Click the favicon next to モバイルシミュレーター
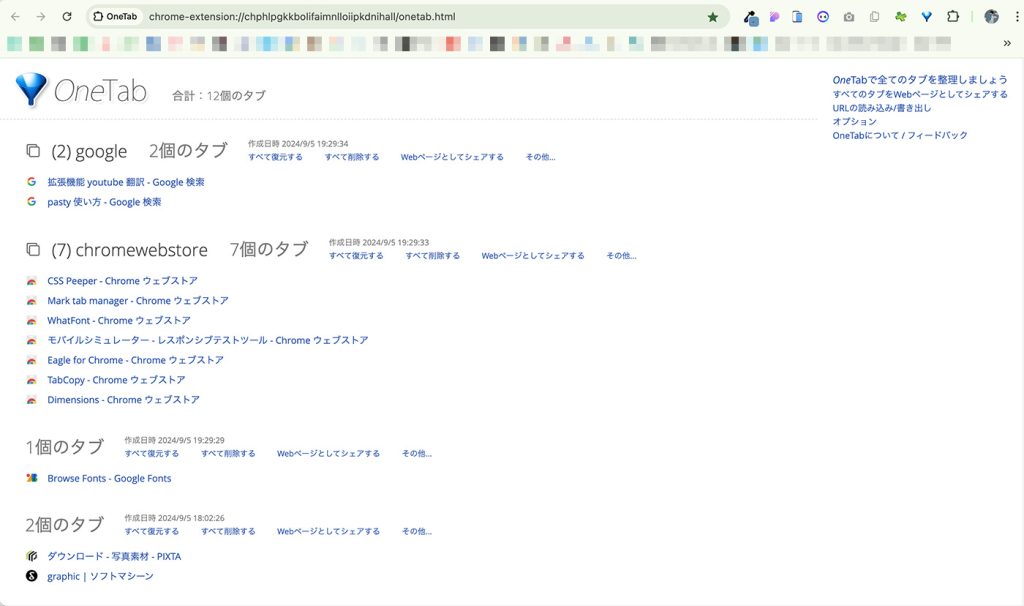This screenshot has width=1024, height=606. [x=31, y=340]
